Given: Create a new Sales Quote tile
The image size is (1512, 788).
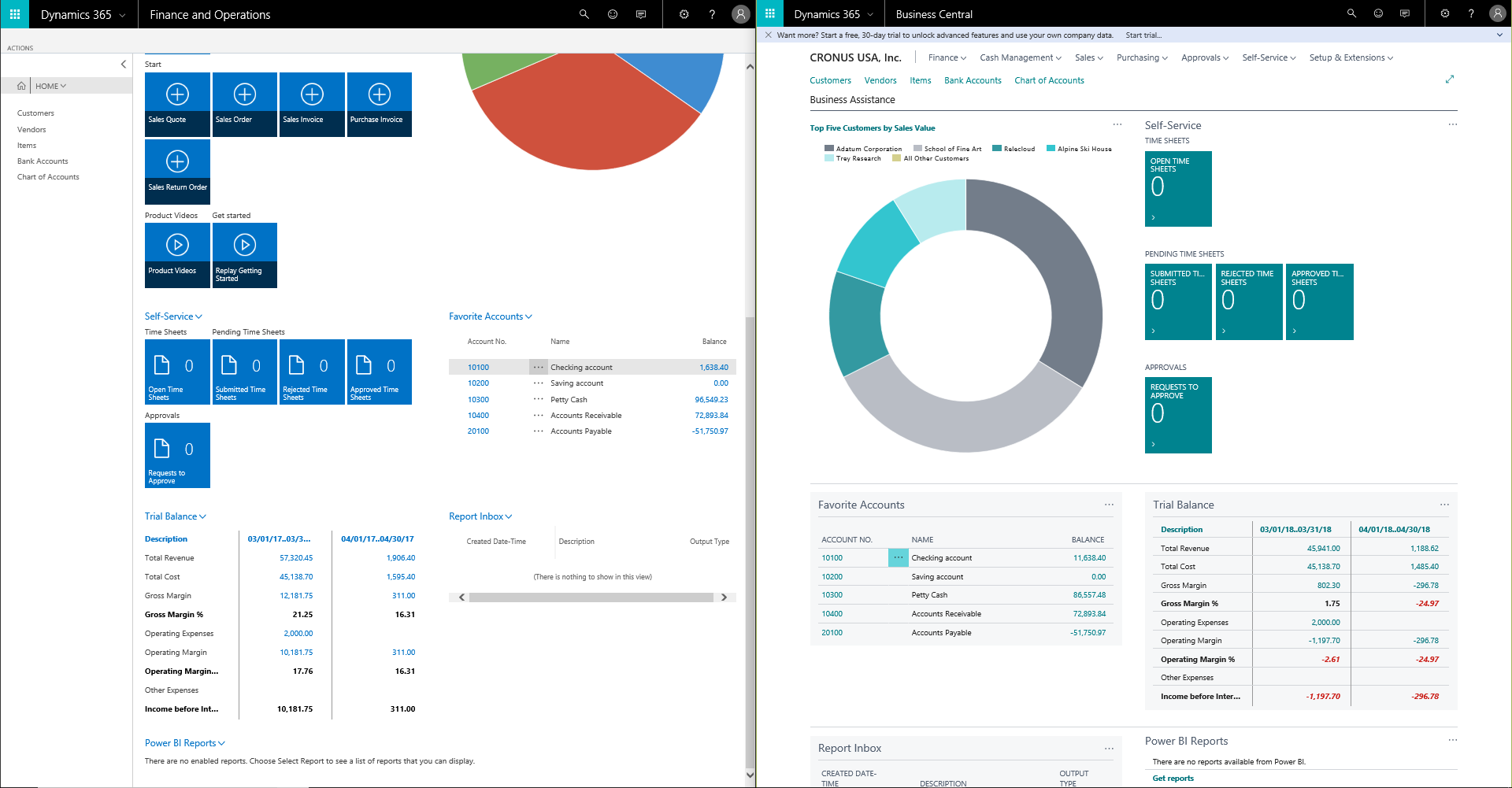Looking at the screenshot, I should tap(177, 105).
